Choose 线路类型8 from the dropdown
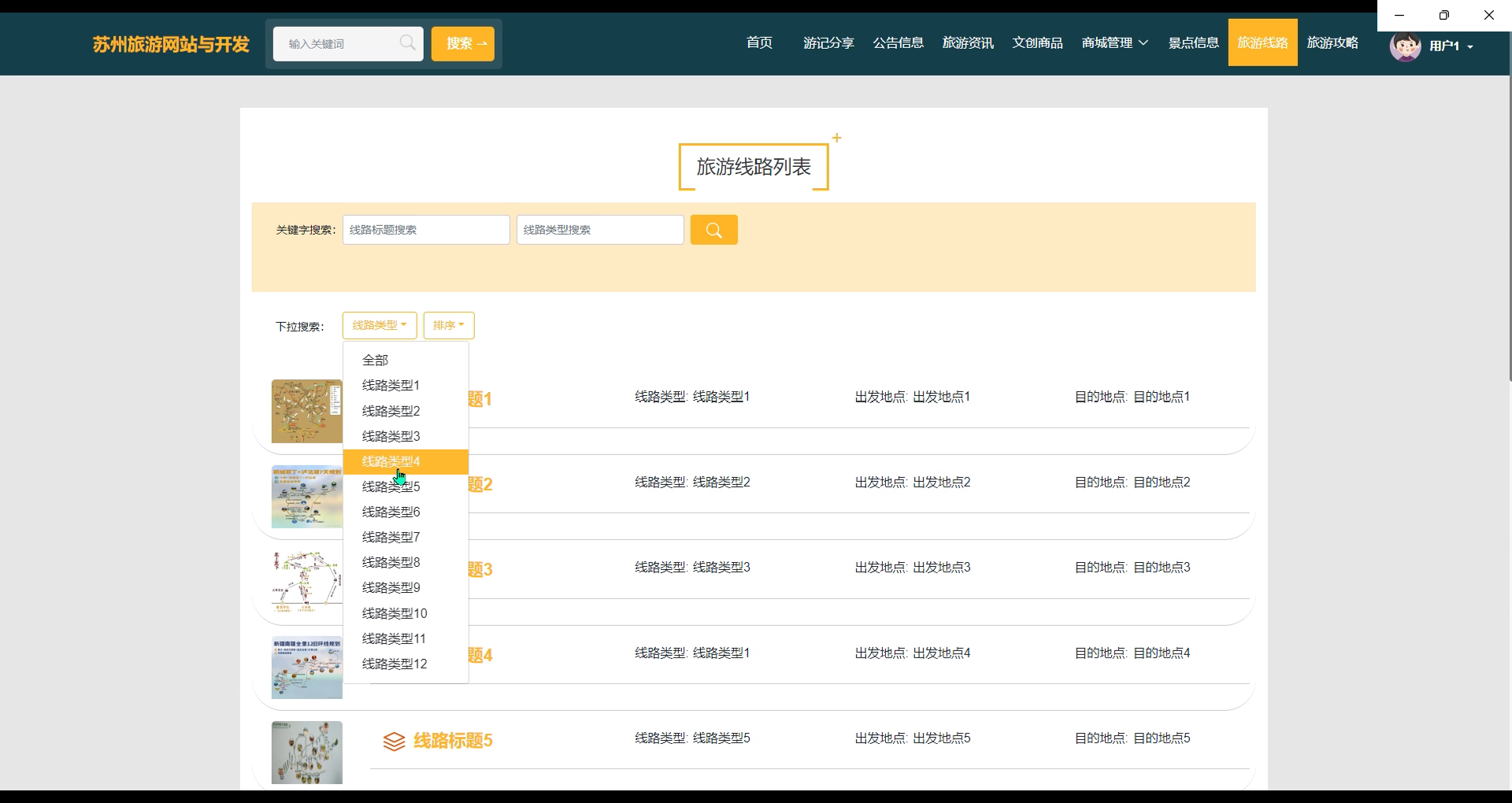This screenshot has width=1512, height=803. coord(406,562)
